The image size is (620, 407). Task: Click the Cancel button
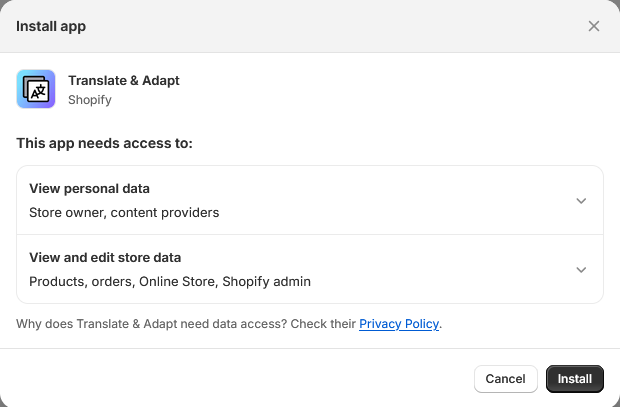click(505, 379)
